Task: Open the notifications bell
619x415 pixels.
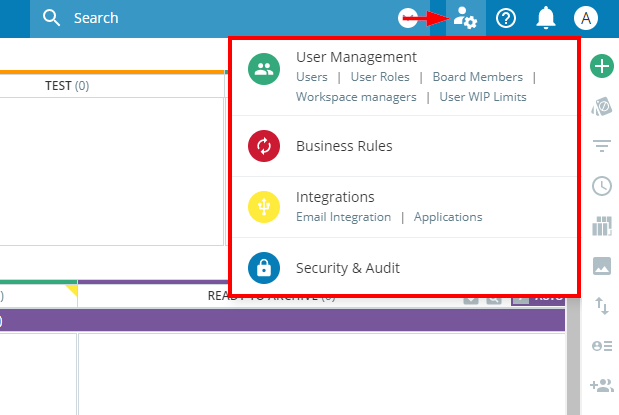Action: pyautogui.click(x=546, y=18)
